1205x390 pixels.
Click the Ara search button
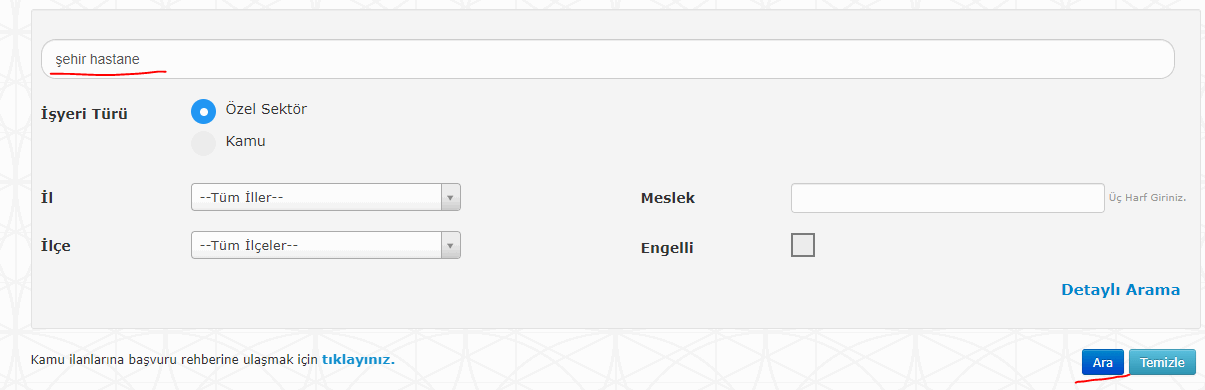click(x=1103, y=362)
